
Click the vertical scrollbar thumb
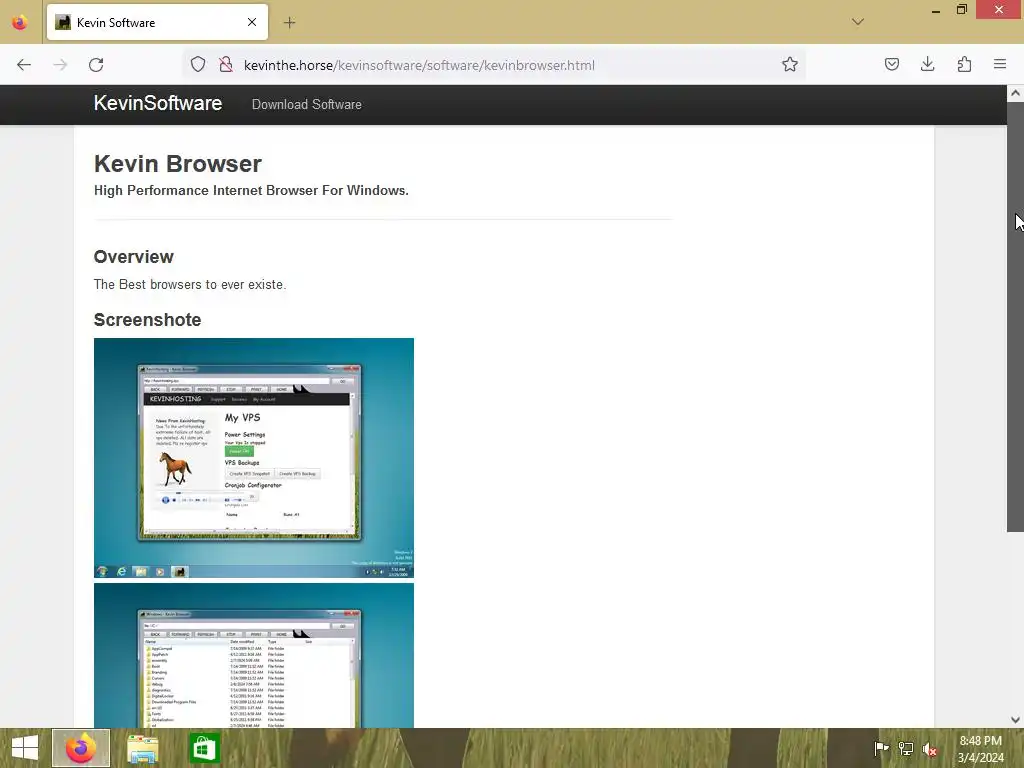point(1015,317)
